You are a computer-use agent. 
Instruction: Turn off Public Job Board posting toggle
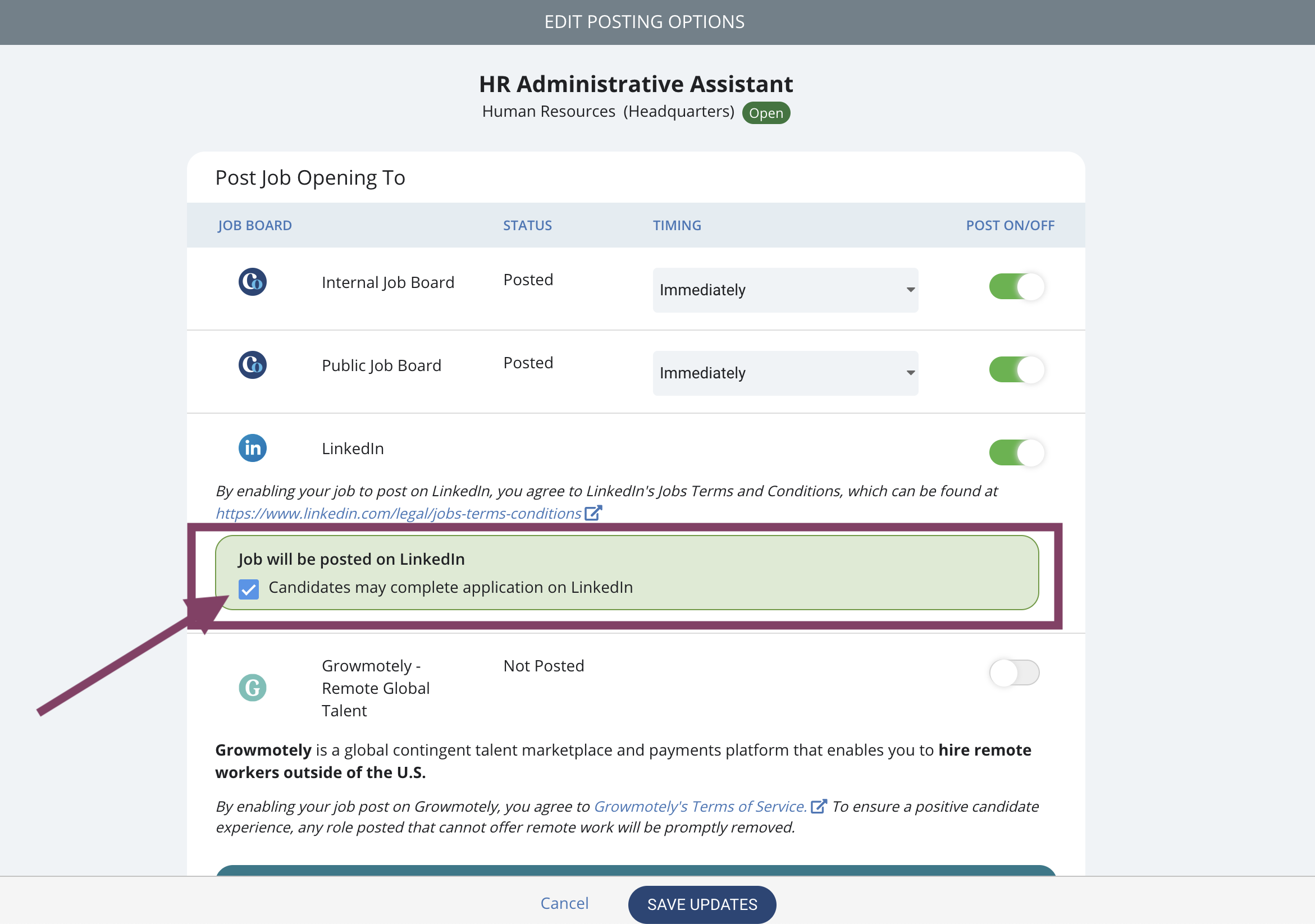tap(1016, 369)
